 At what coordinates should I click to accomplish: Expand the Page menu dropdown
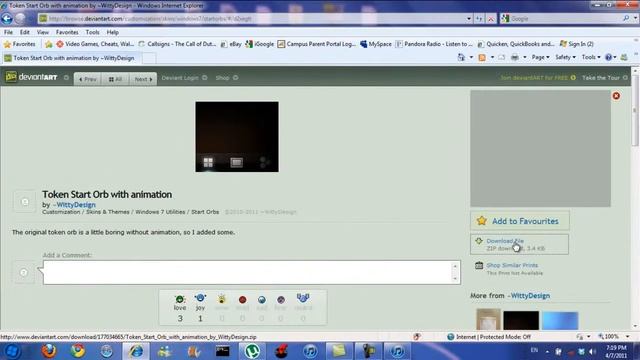540,58
